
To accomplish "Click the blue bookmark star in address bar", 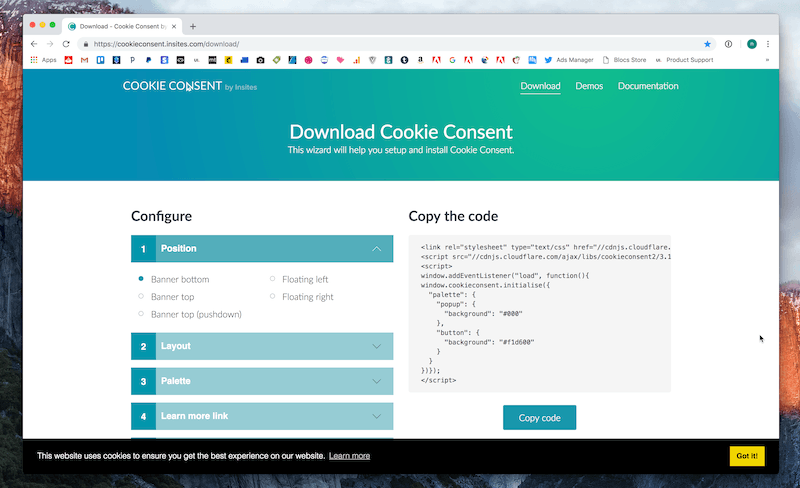I will pyautogui.click(x=707, y=44).
